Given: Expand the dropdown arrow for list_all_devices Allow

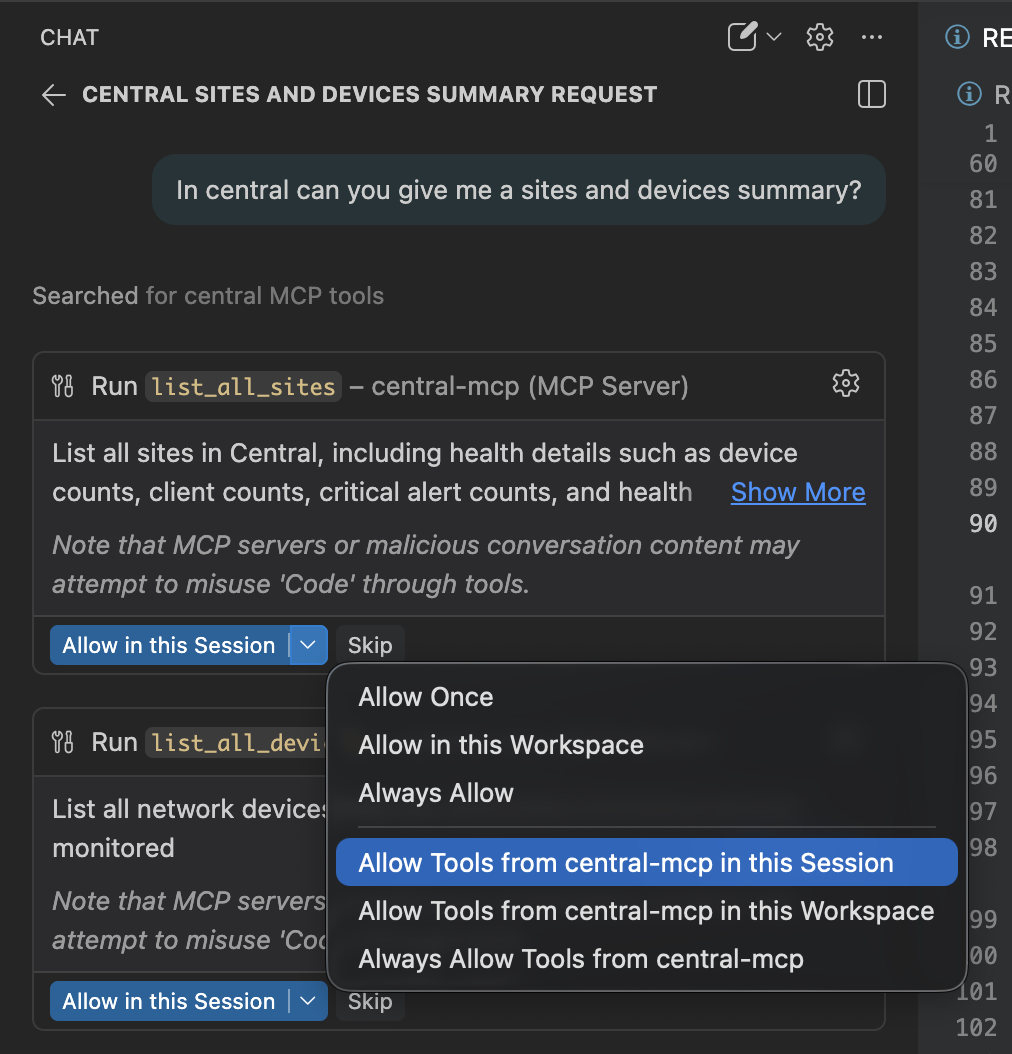Looking at the screenshot, I should [x=308, y=1001].
